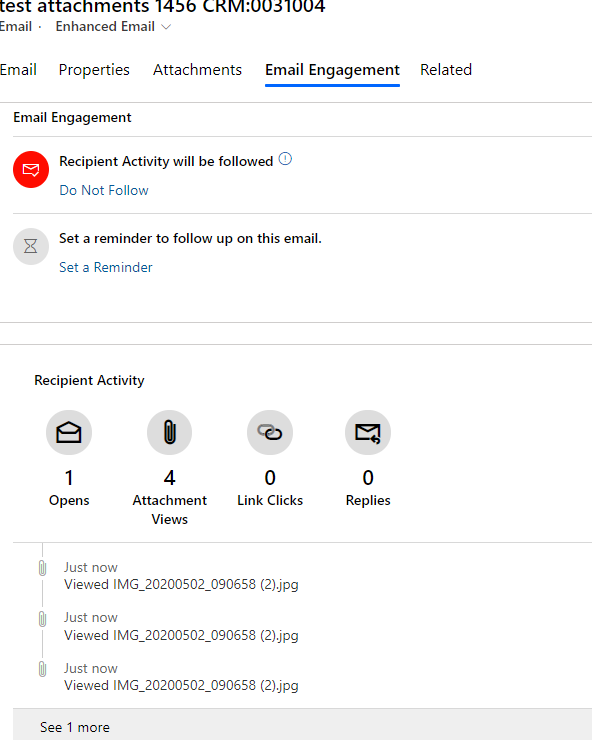Select the Attachment Views paperclip icon
592x740 pixels.
pyautogui.click(x=169, y=432)
